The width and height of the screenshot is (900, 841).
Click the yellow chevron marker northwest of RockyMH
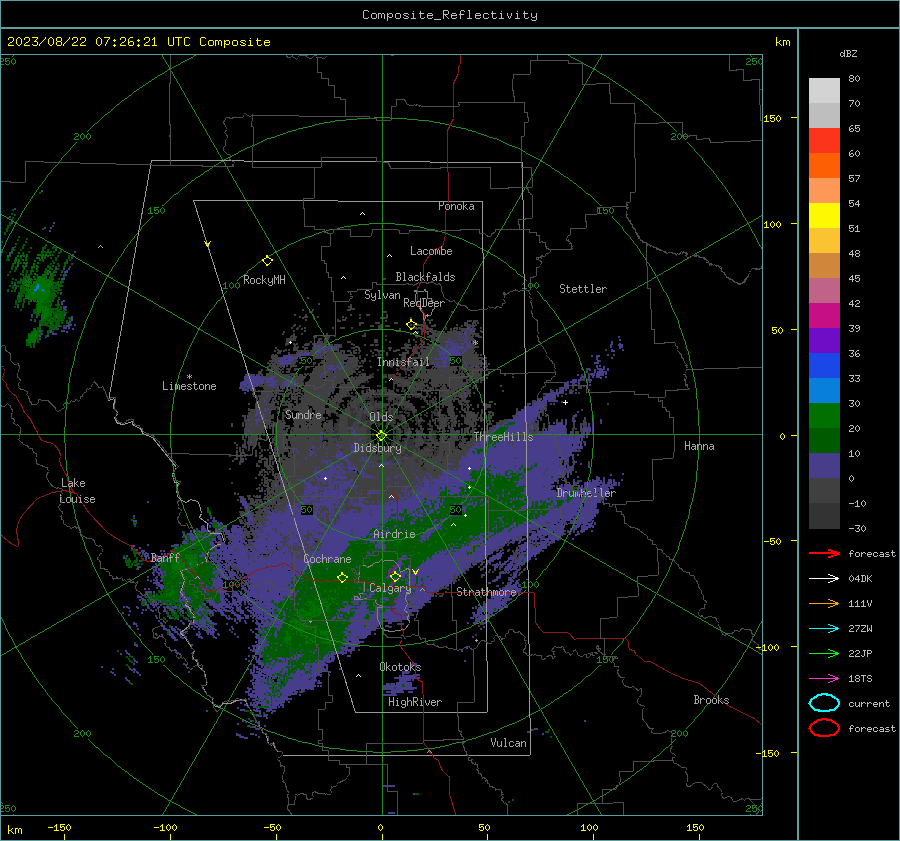pyautogui.click(x=208, y=244)
